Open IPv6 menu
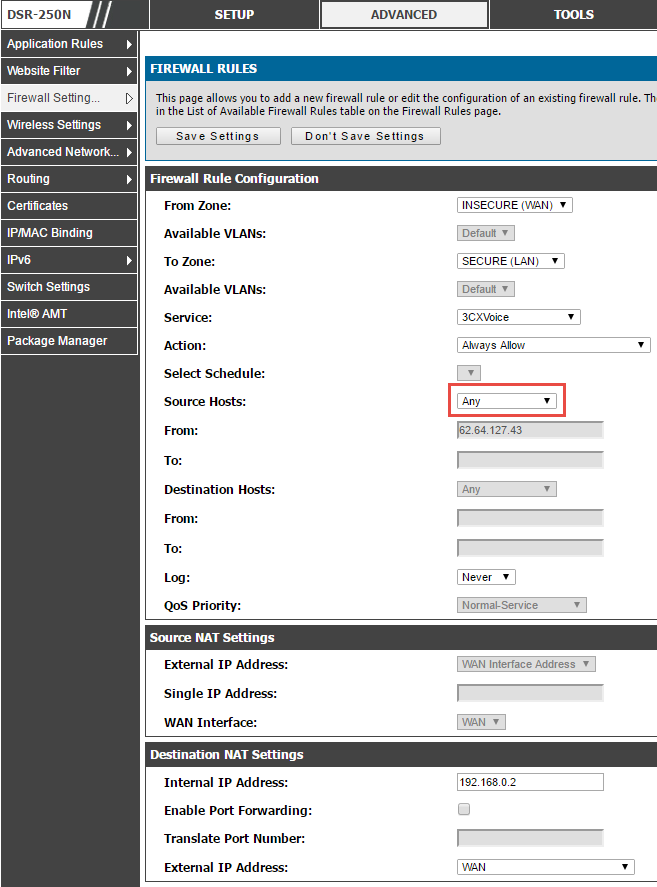 click(69, 260)
